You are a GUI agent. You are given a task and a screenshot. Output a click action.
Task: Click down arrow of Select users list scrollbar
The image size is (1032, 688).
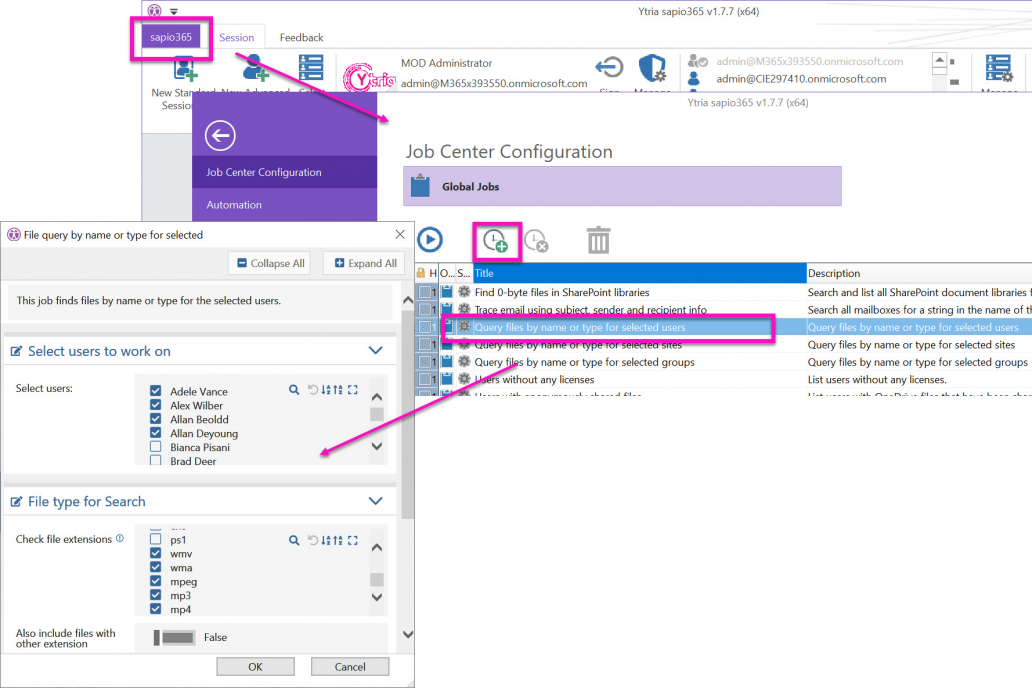pyautogui.click(x=376, y=446)
